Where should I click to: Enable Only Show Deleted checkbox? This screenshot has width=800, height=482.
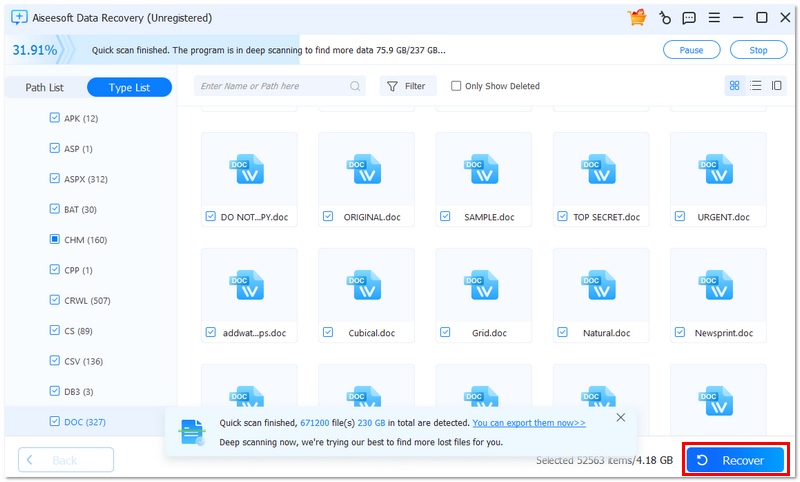coord(456,86)
